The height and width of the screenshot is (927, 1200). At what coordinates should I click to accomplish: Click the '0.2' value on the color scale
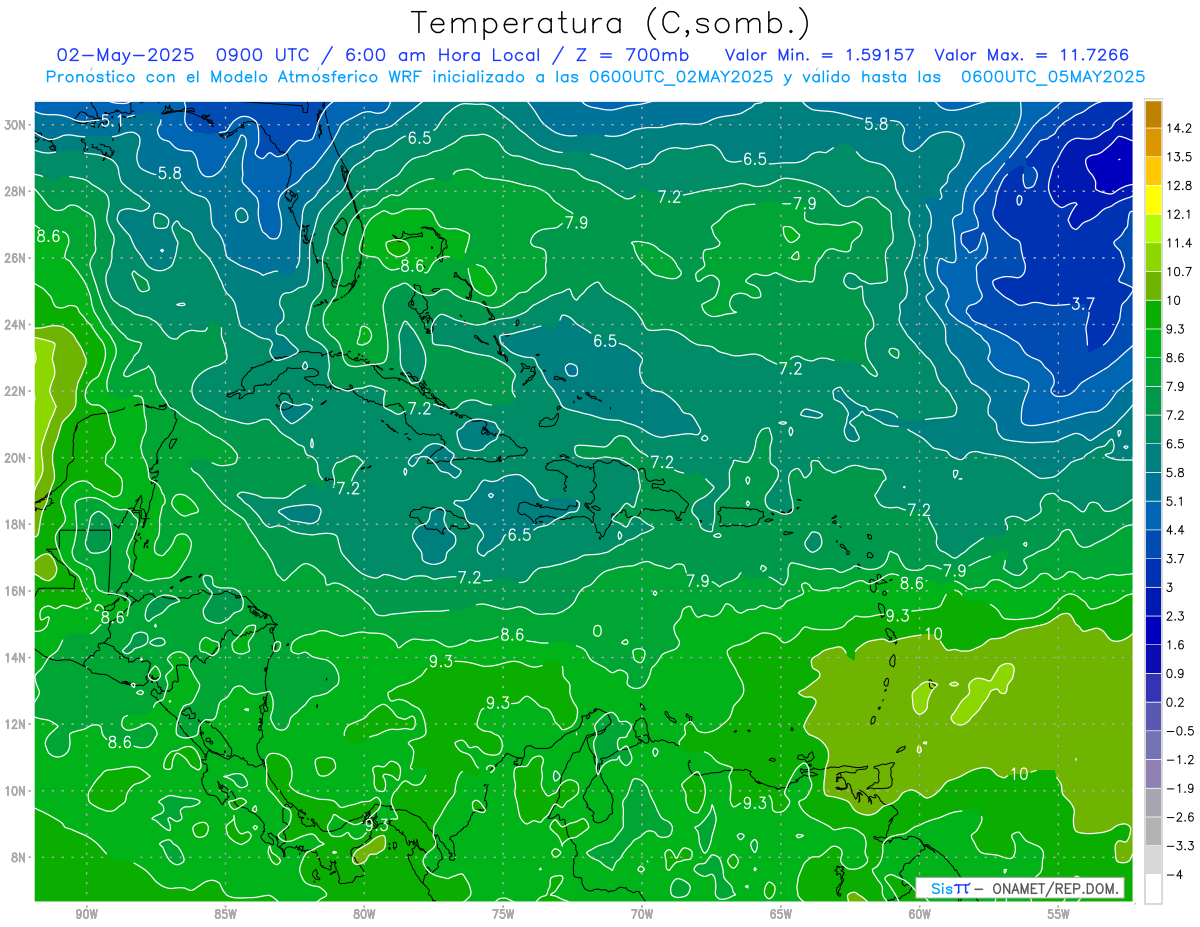[x=1175, y=702]
